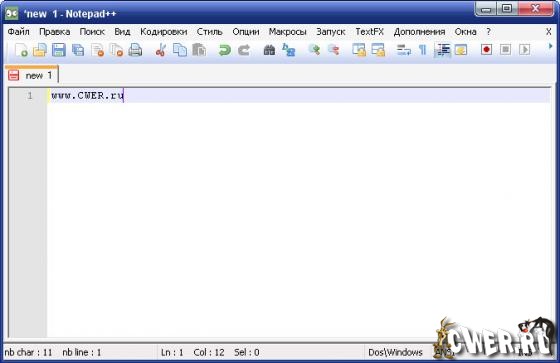The width and height of the screenshot is (560, 363).
Task: Click Ln : 1 status entry
Action: (172, 353)
